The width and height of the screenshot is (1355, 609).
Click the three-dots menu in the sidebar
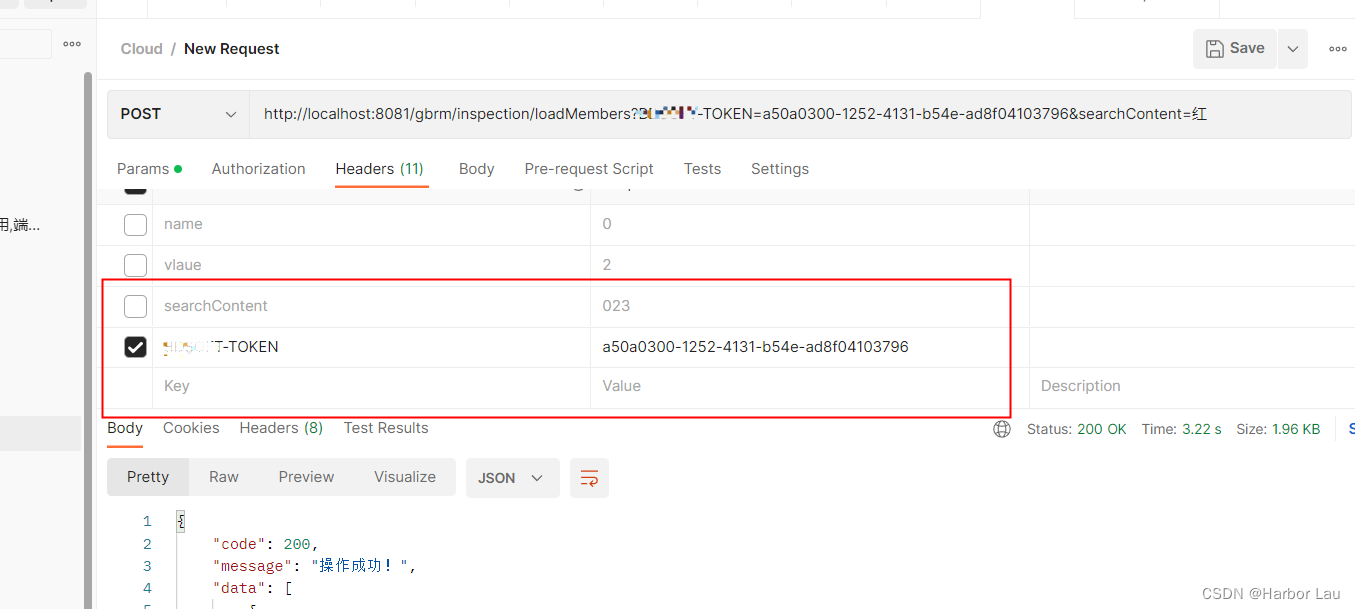coord(71,43)
